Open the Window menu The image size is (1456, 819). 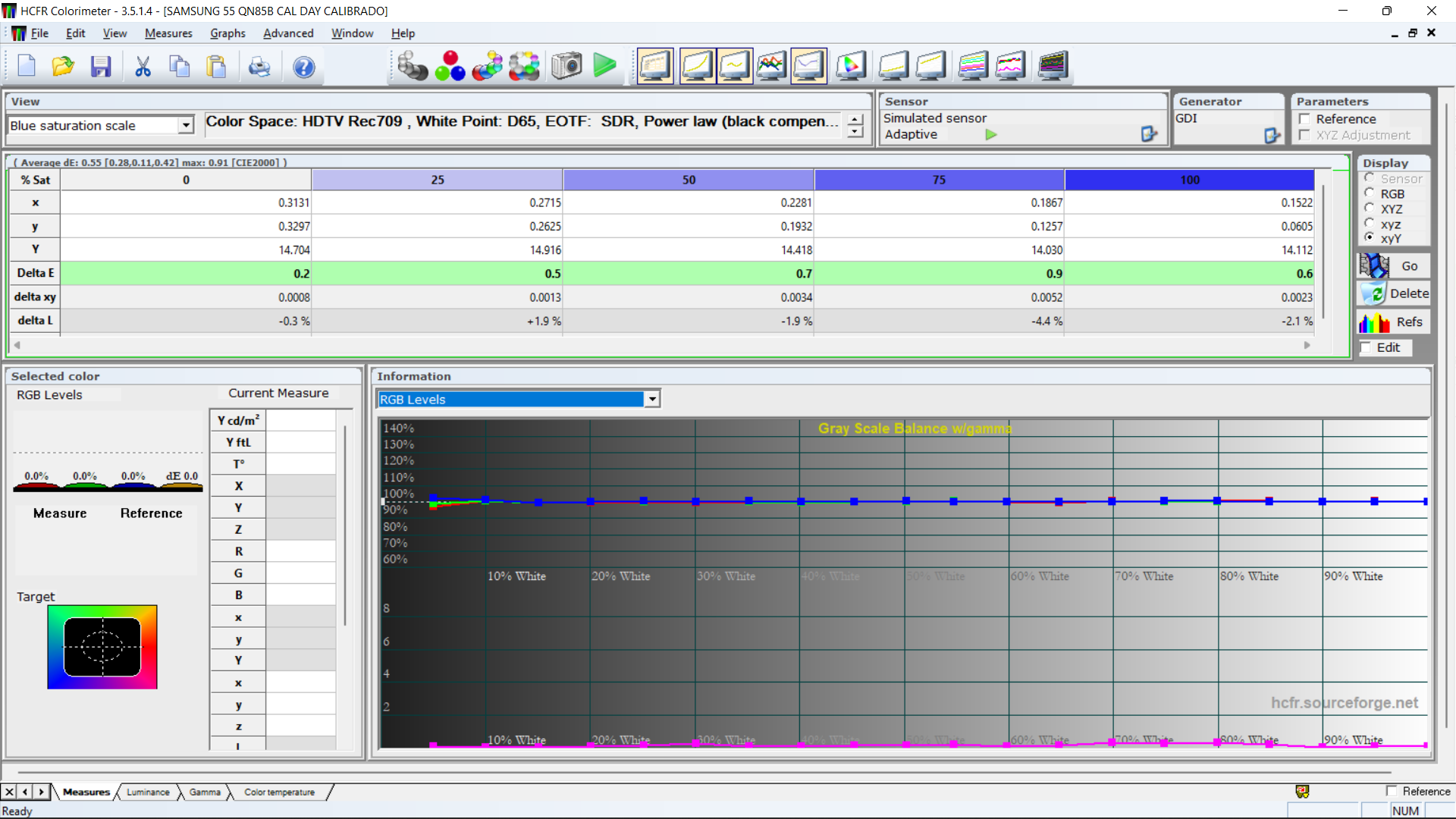click(x=352, y=33)
